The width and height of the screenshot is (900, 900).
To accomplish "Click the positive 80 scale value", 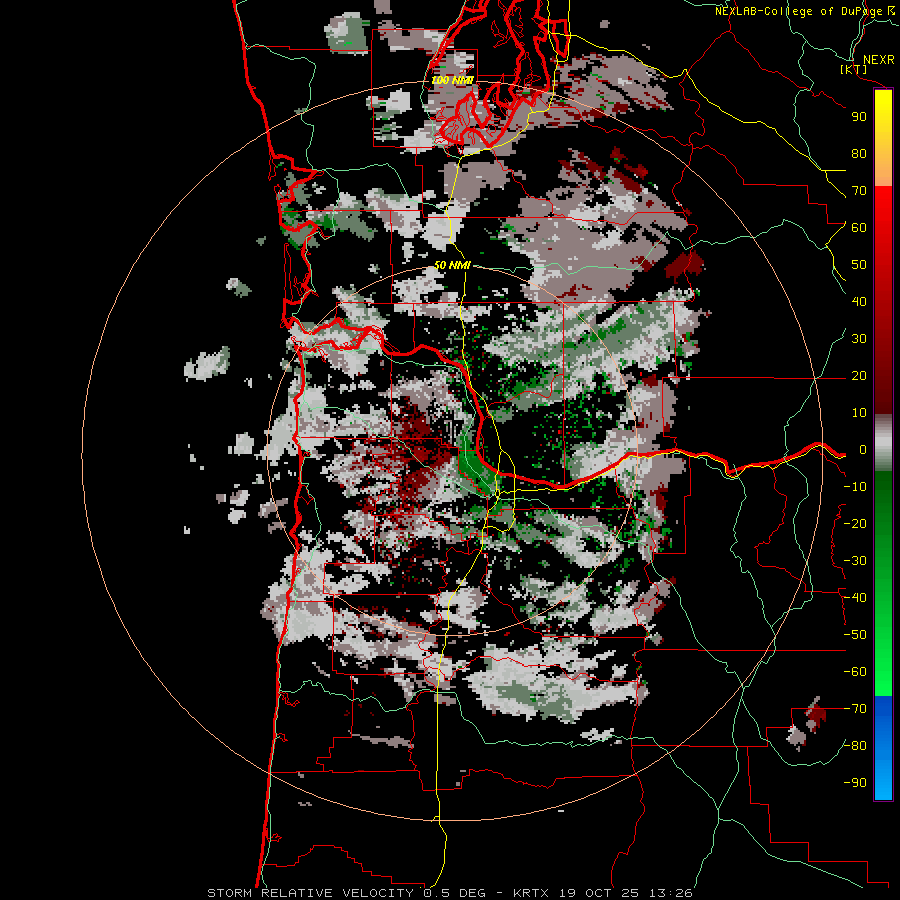I will [x=859, y=153].
